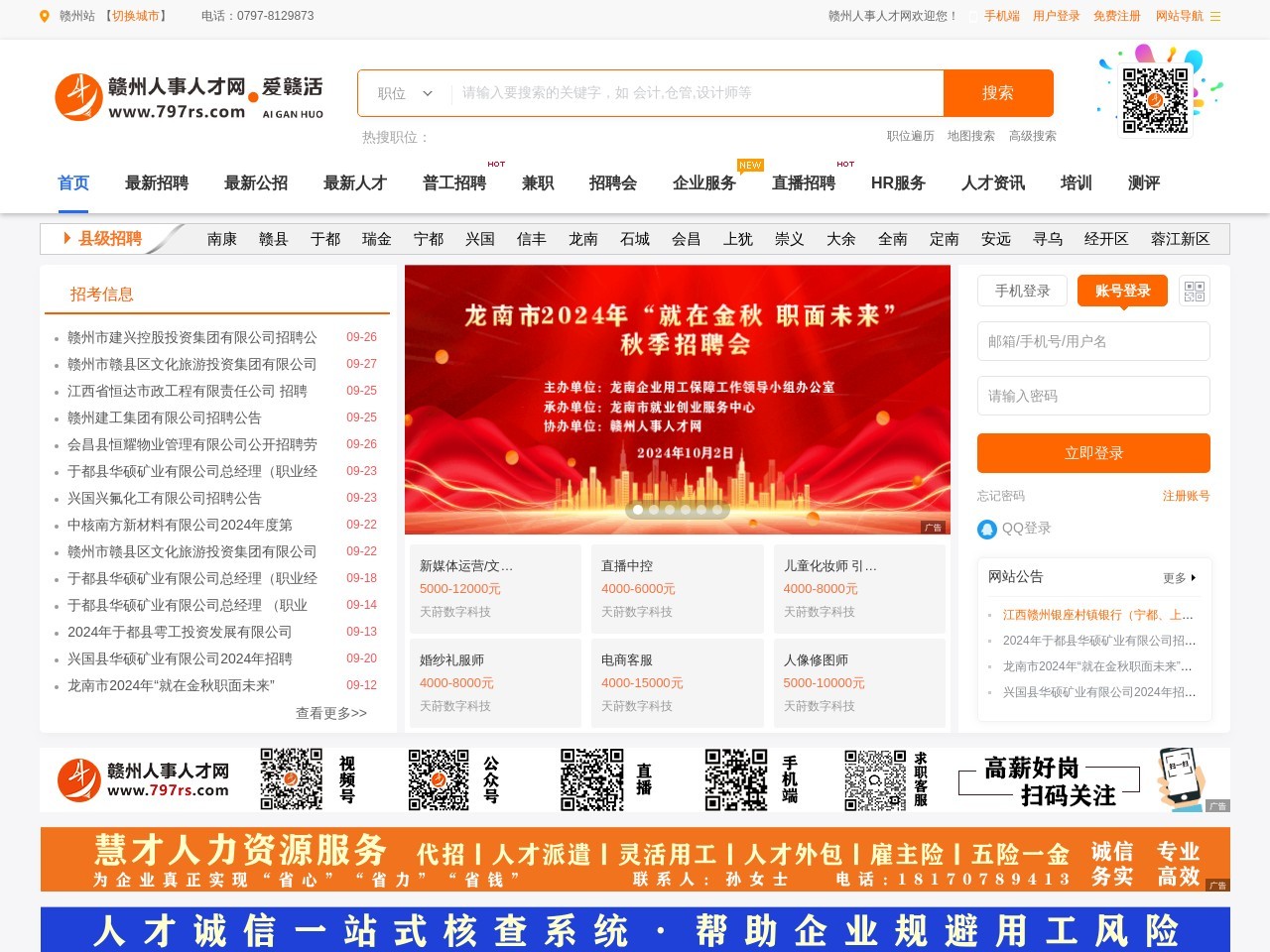Click the location pin icon beside 赣州站

[44, 16]
